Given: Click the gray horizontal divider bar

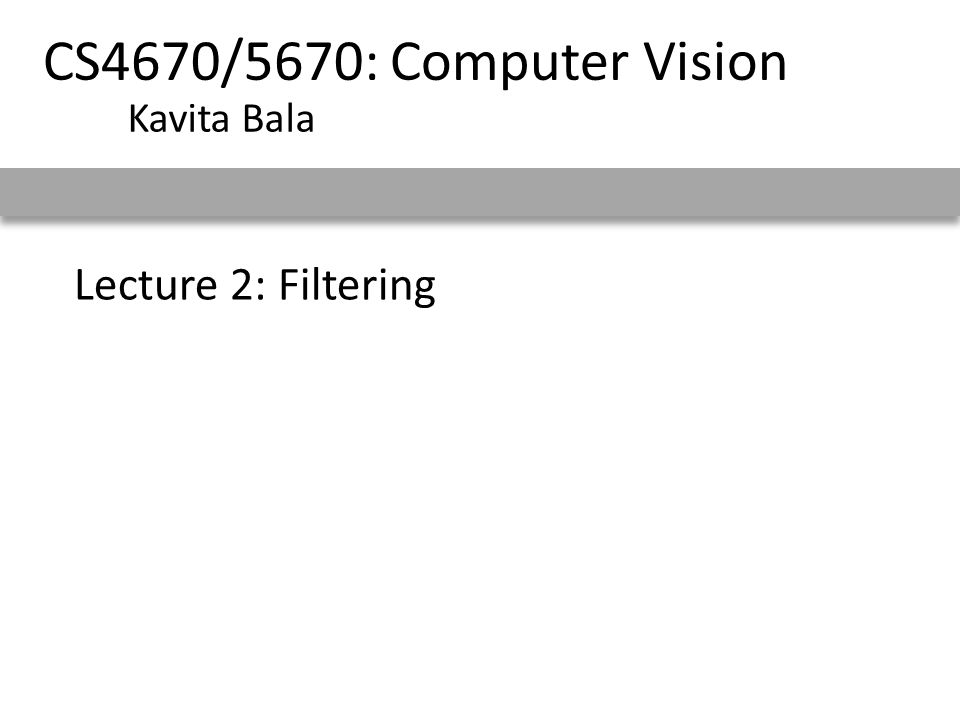Looking at the screenshot, I should point(480,192).
